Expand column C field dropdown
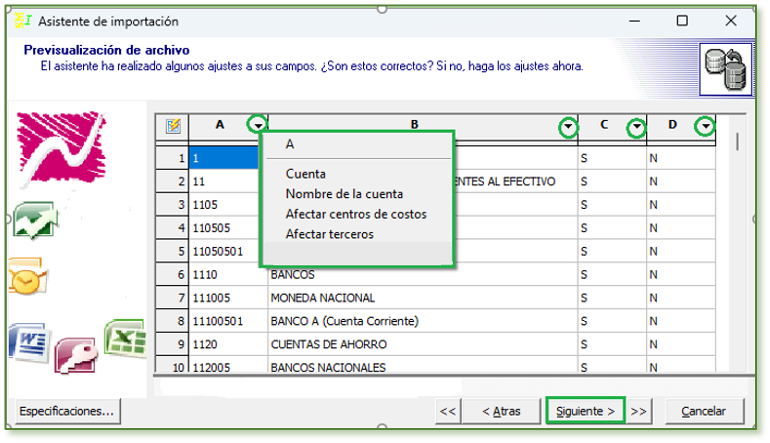770x443 pixels. pos(636,127)
